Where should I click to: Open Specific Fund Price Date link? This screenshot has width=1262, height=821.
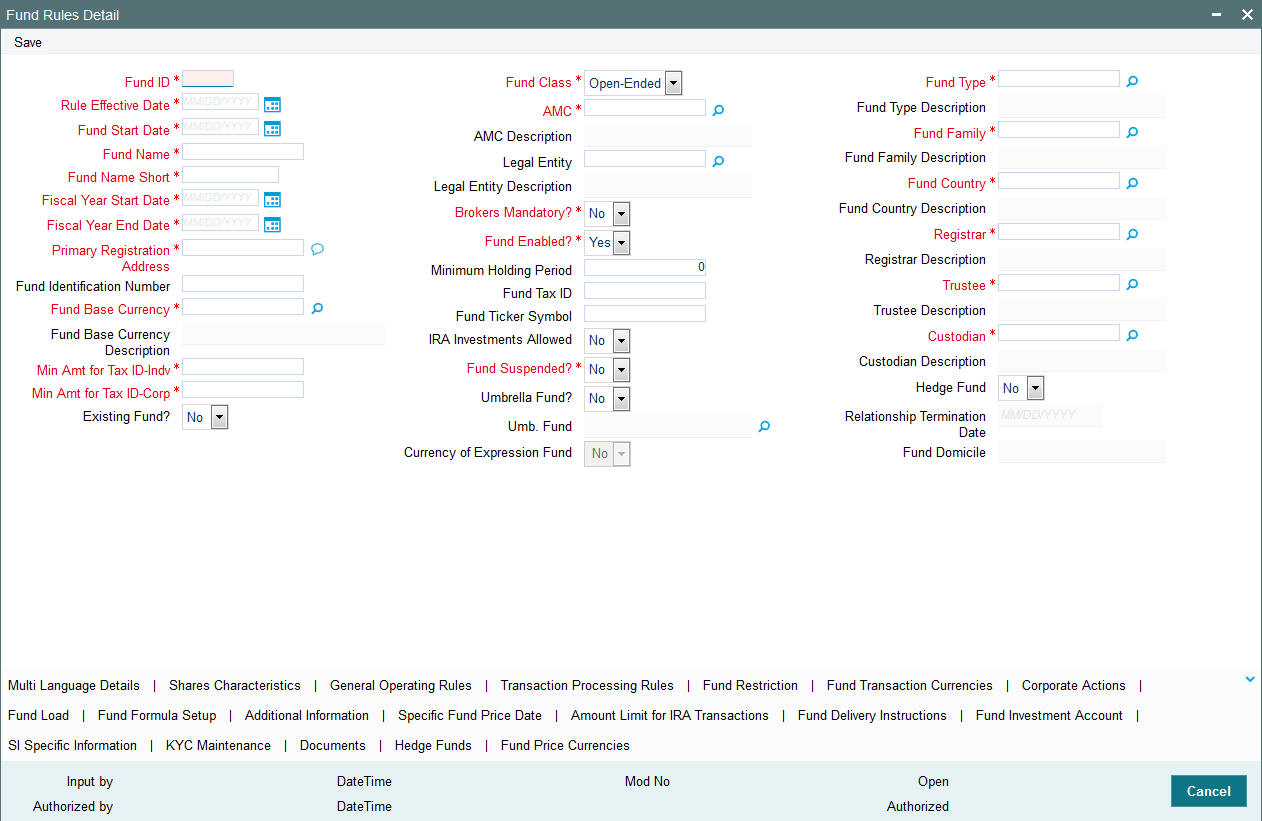coord(470,716)
